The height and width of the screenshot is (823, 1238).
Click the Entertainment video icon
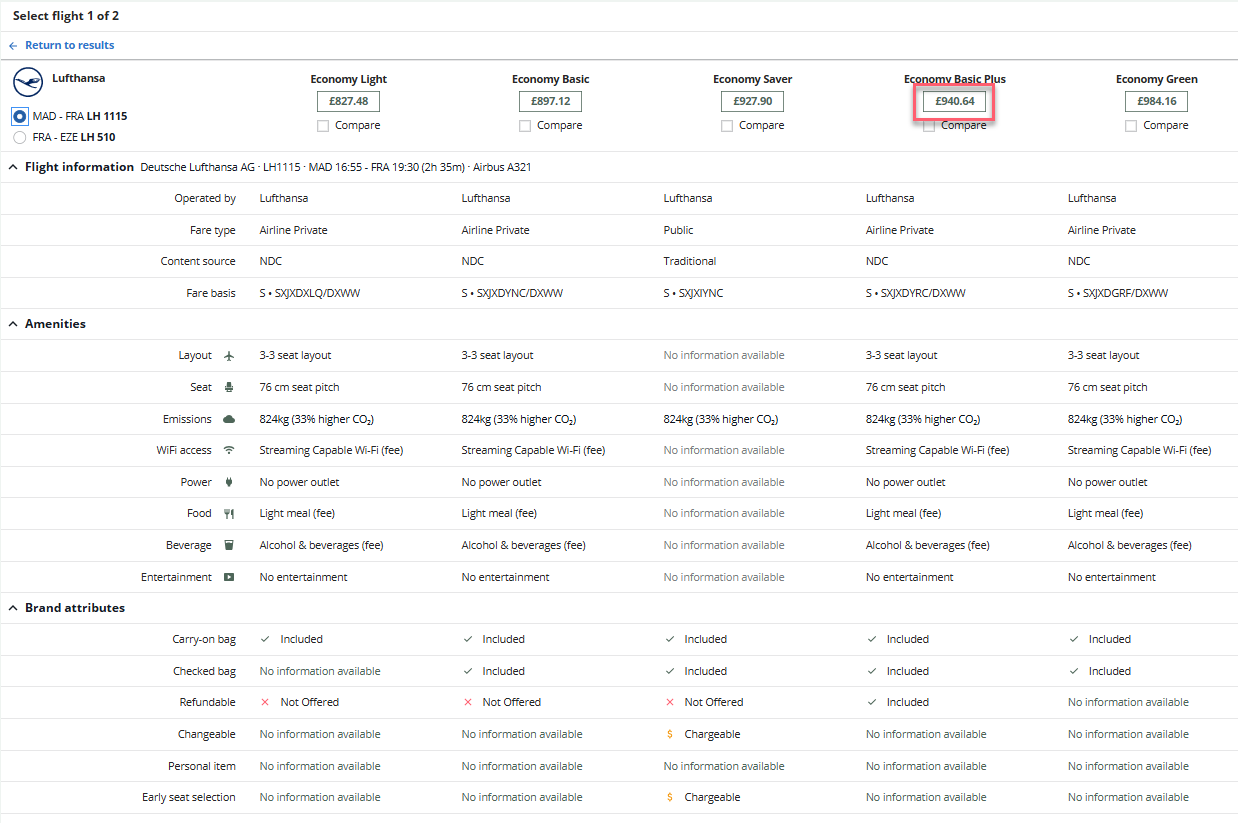point(229,577)
